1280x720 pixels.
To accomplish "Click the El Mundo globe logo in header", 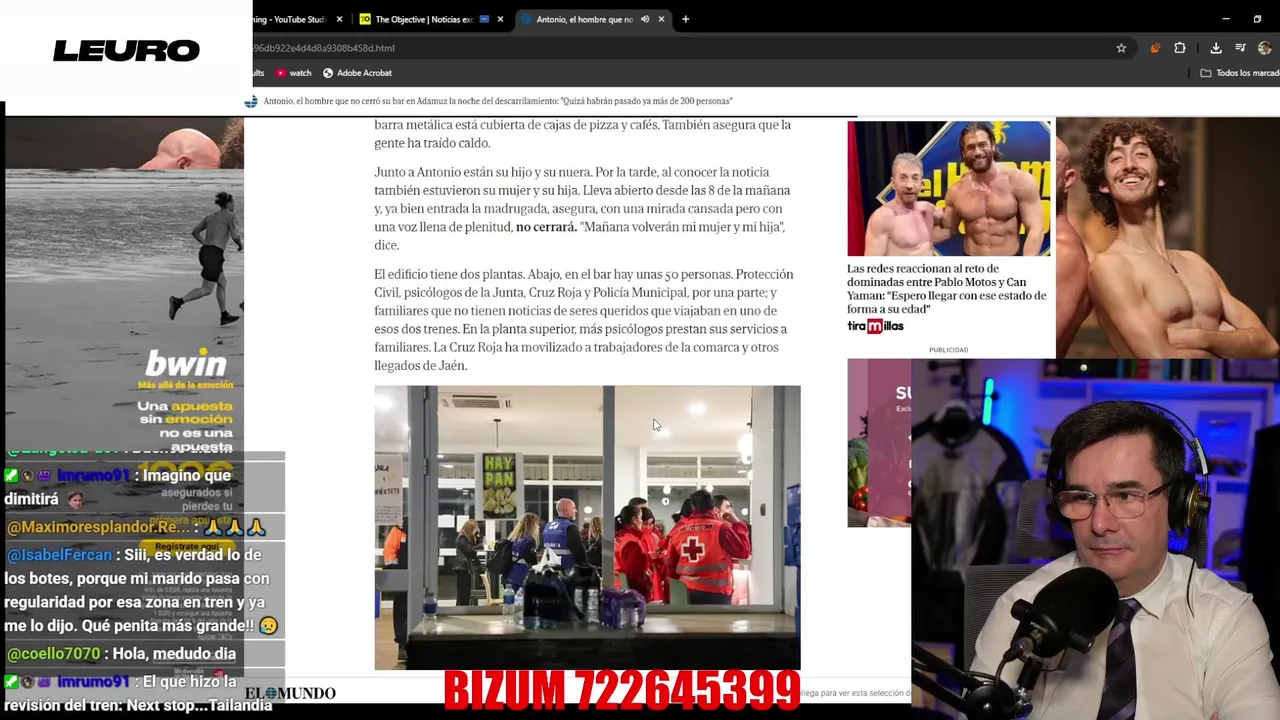I will 251,101.
